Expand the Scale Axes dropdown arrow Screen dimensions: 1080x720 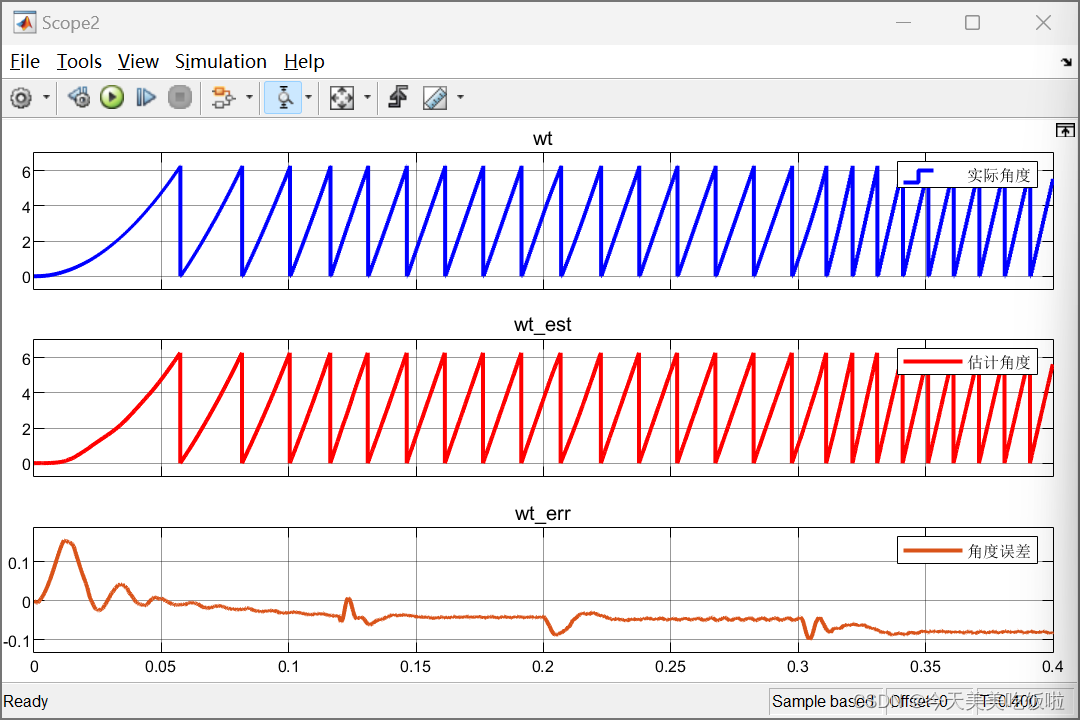pyautogui.click(x=367, y=97)
